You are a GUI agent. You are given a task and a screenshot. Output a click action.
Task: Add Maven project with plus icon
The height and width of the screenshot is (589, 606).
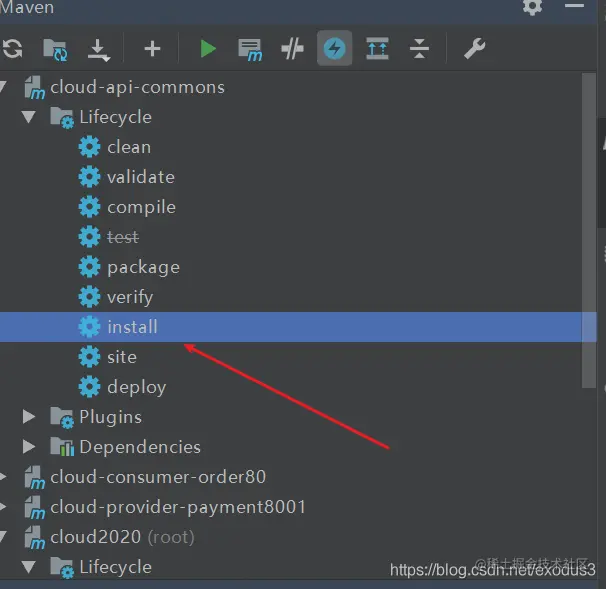[152, 49]
